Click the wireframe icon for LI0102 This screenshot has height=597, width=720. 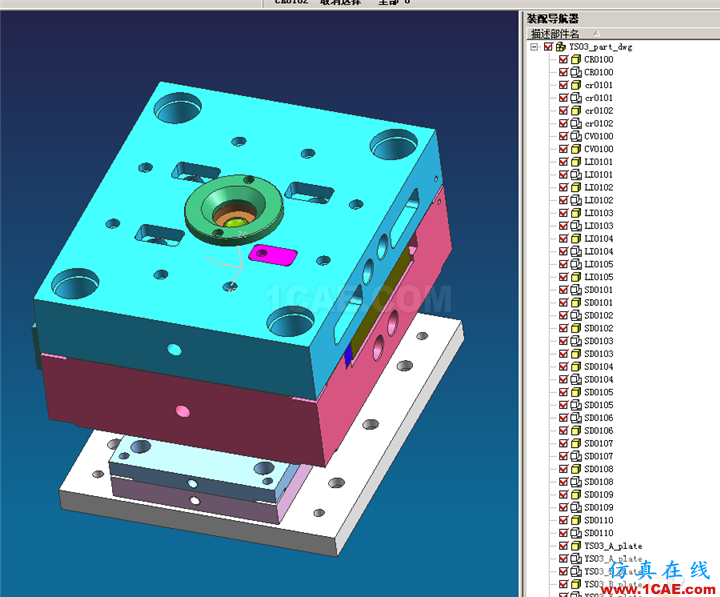tap(576, 200)
